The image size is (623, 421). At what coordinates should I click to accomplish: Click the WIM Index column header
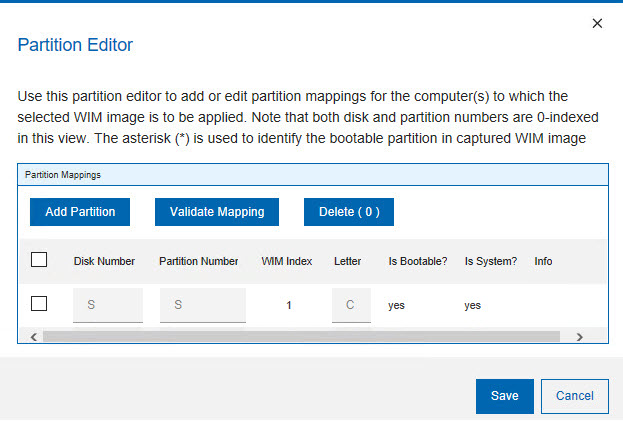(287, 261)
